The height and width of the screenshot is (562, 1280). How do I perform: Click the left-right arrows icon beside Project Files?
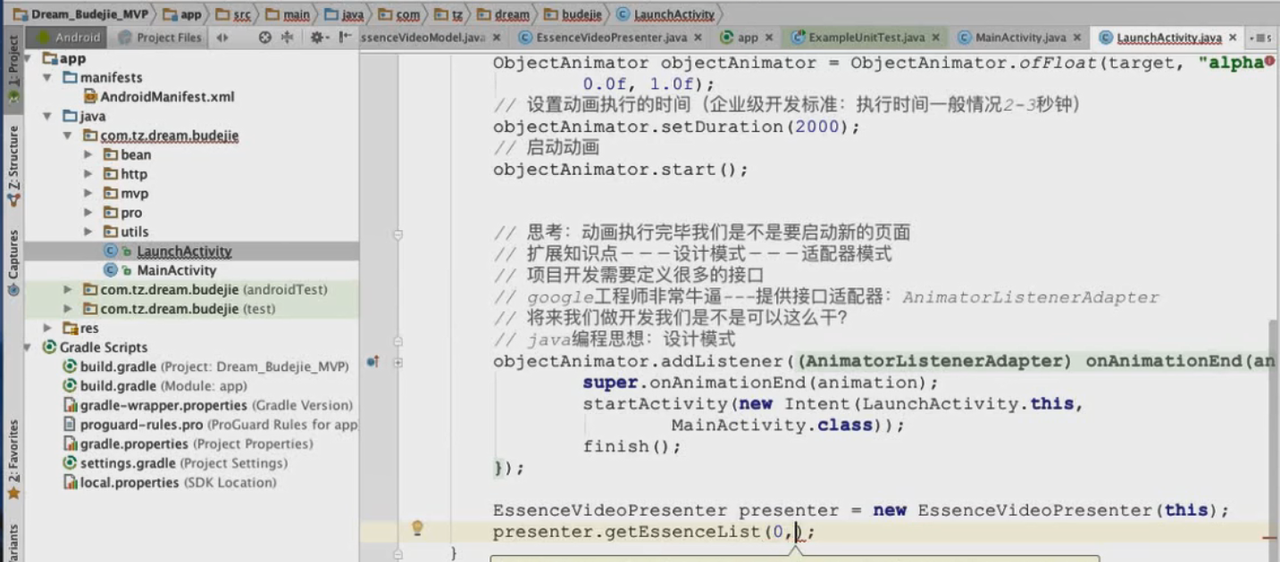click(222, 37)
